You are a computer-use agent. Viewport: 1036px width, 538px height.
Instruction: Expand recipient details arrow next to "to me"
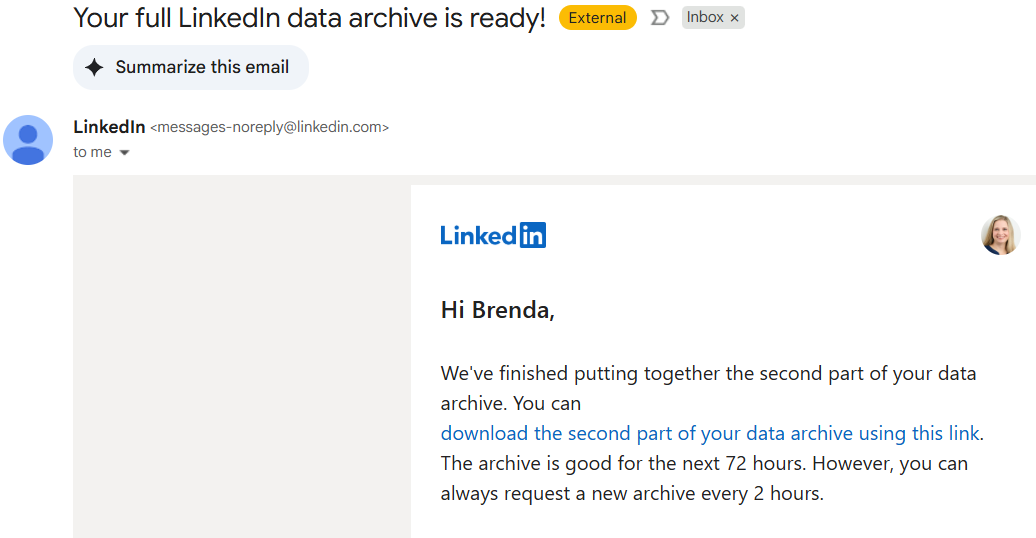[125, 153]
